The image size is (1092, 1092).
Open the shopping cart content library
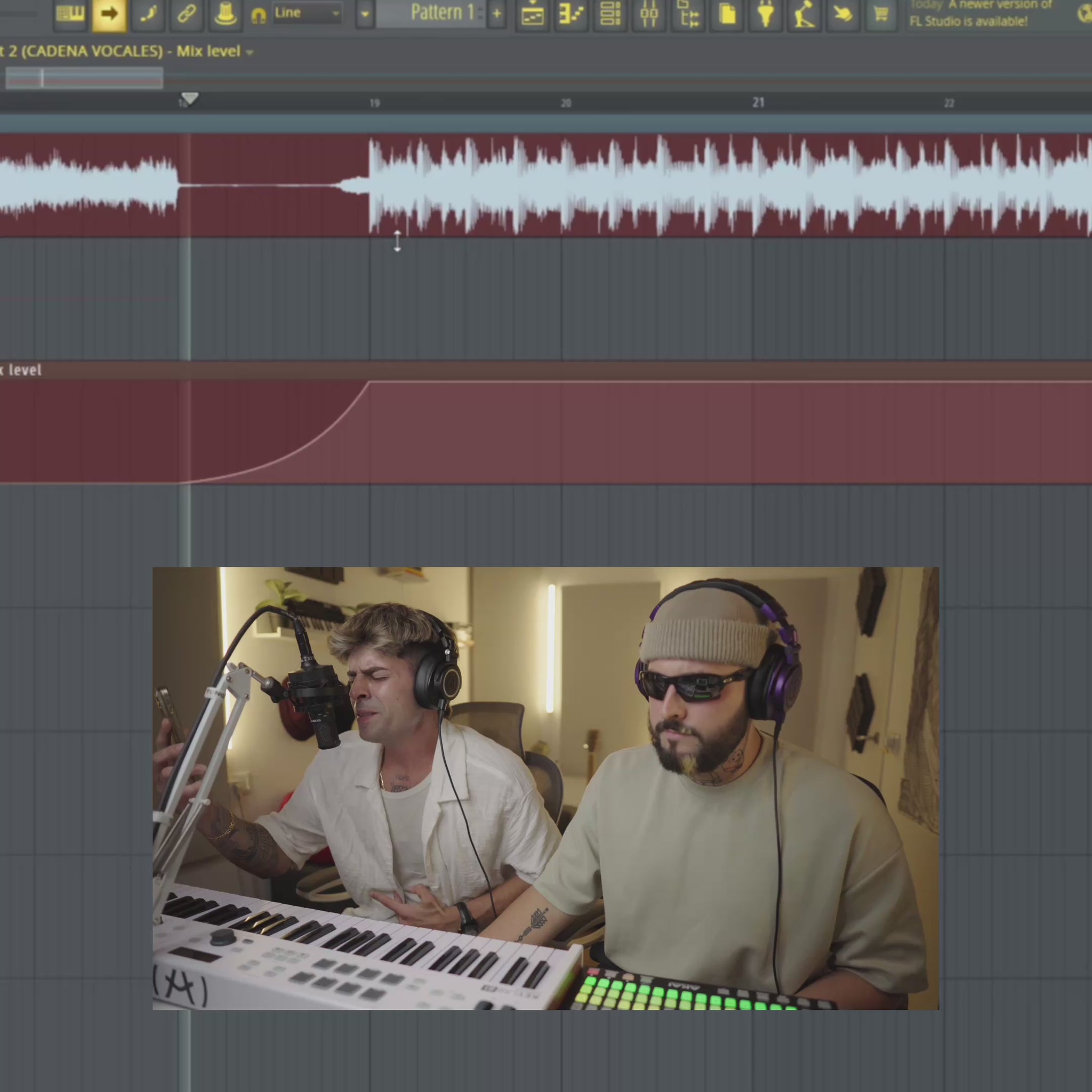coord(881,14)
